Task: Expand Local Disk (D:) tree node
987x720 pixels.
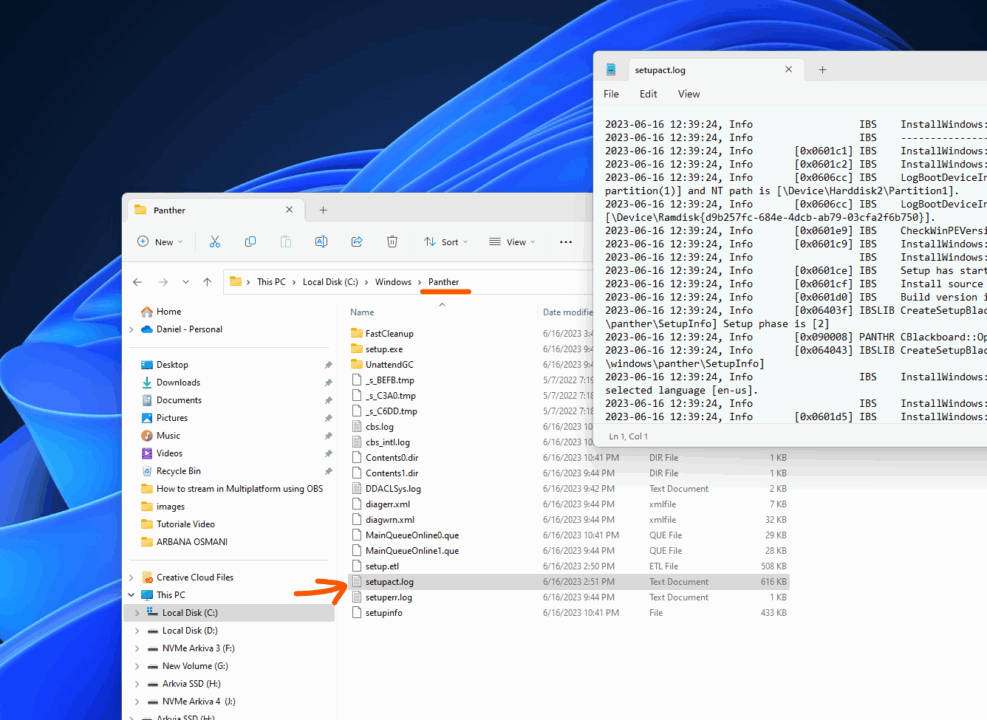Action: [137, 630]
